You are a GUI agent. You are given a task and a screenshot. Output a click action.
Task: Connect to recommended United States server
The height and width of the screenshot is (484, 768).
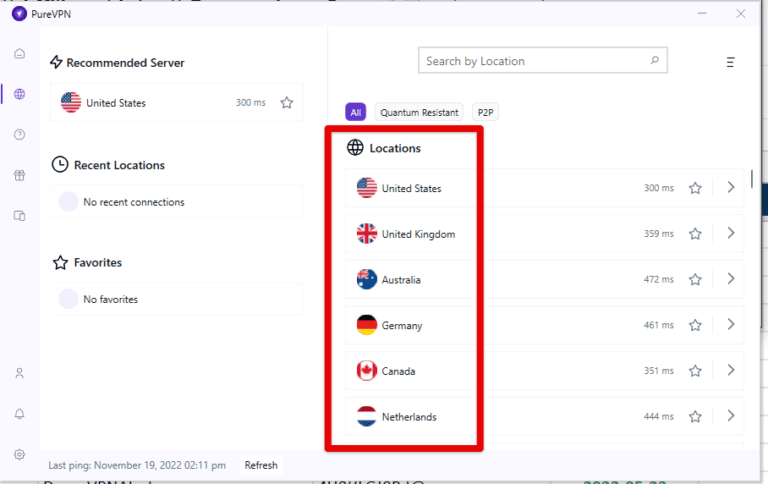click(176, 102)
